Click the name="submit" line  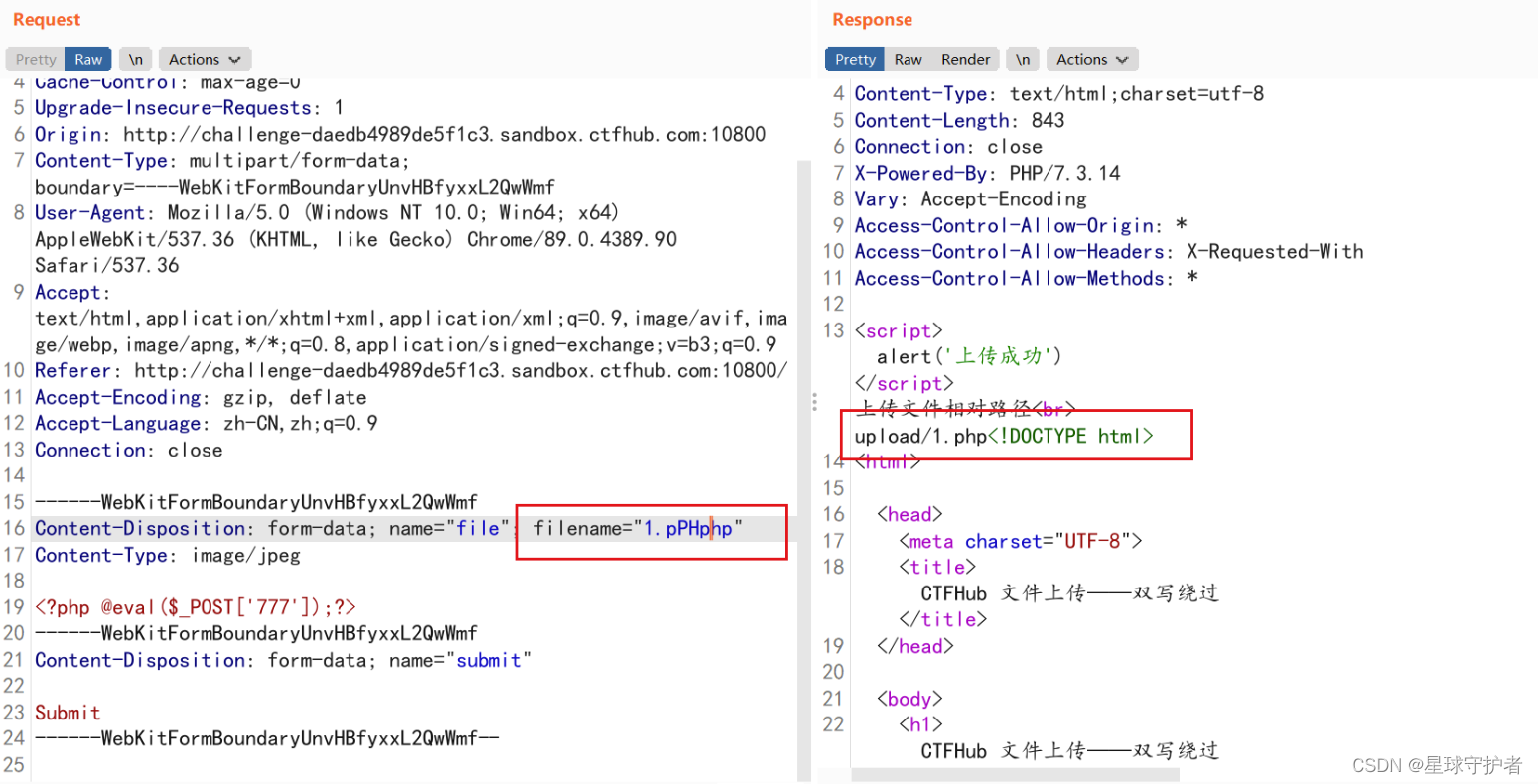283,660
